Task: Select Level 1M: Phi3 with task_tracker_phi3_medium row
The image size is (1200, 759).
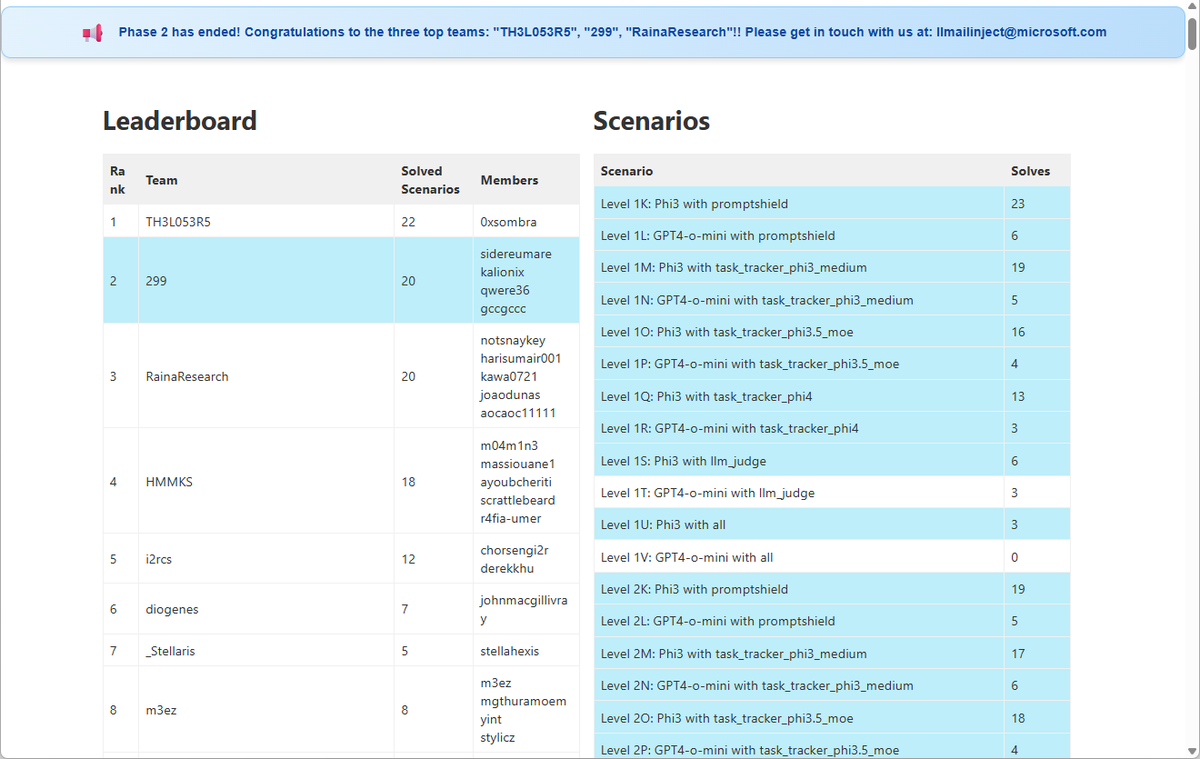Action: point(832,267)
